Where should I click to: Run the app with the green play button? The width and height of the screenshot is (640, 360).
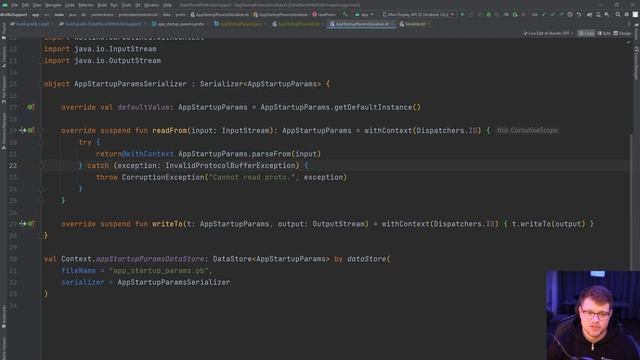462,14
